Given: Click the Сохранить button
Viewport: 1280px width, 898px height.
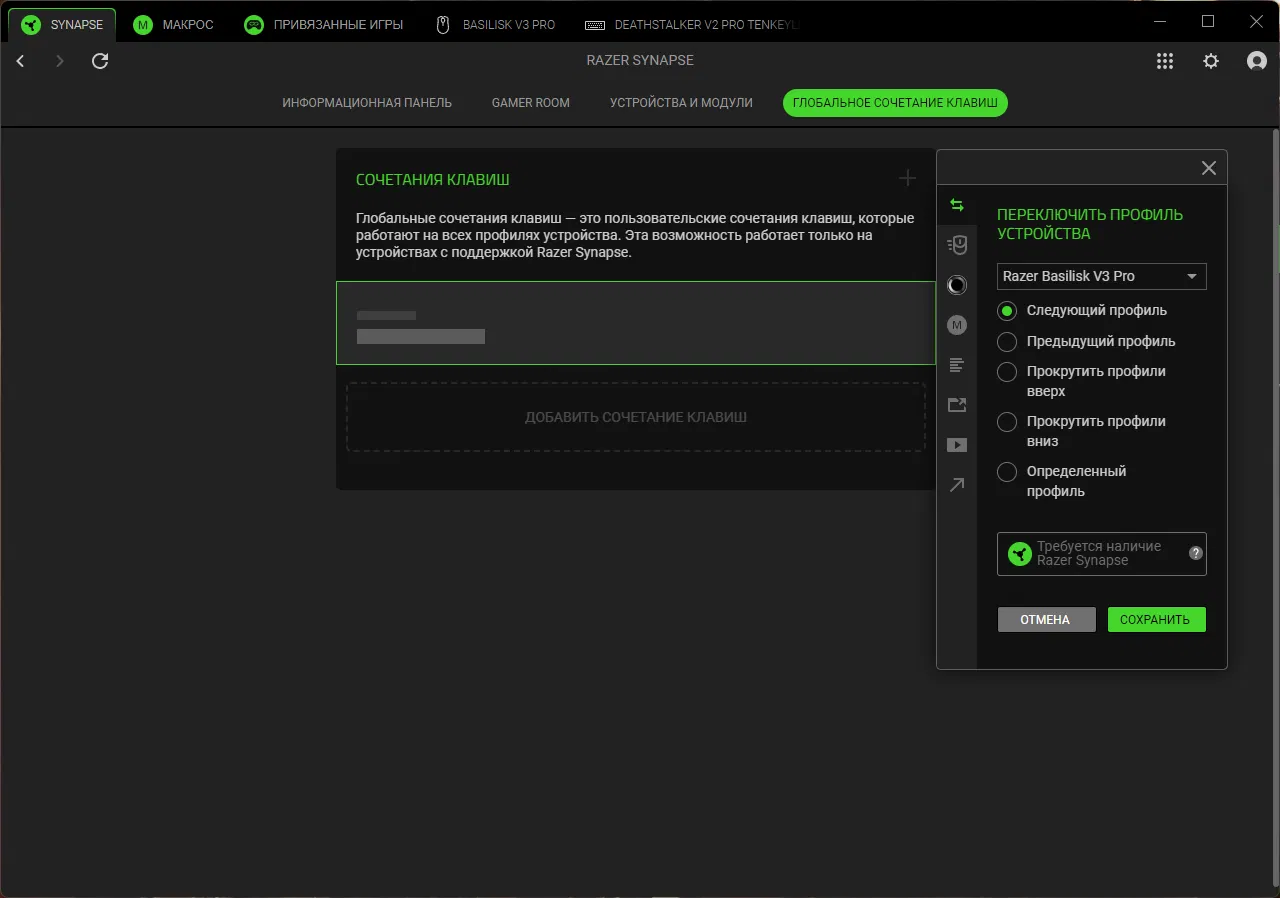Looking at the screenshot, I should pyautogui.click(x=1156, y=620).
